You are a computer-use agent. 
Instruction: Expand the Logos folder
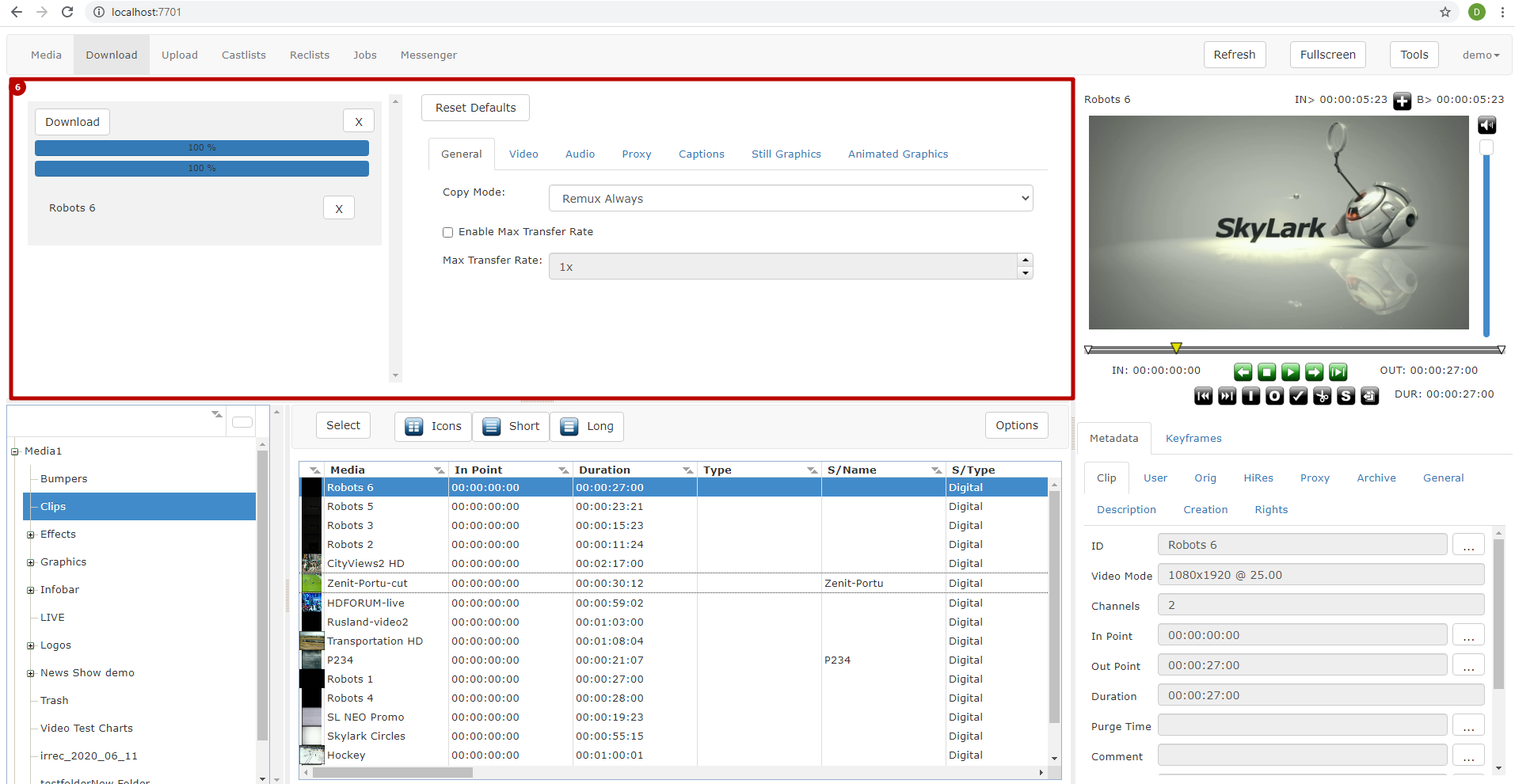click(31, 646)
